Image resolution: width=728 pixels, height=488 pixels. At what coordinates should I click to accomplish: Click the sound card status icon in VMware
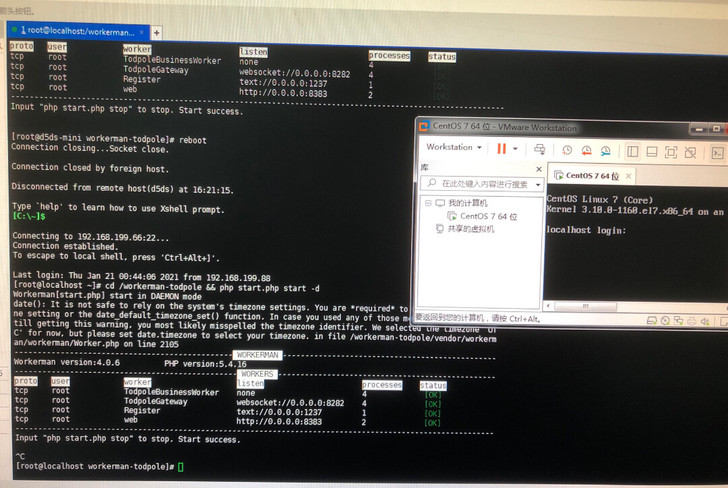pyautogui.click(x=705, y=321)
